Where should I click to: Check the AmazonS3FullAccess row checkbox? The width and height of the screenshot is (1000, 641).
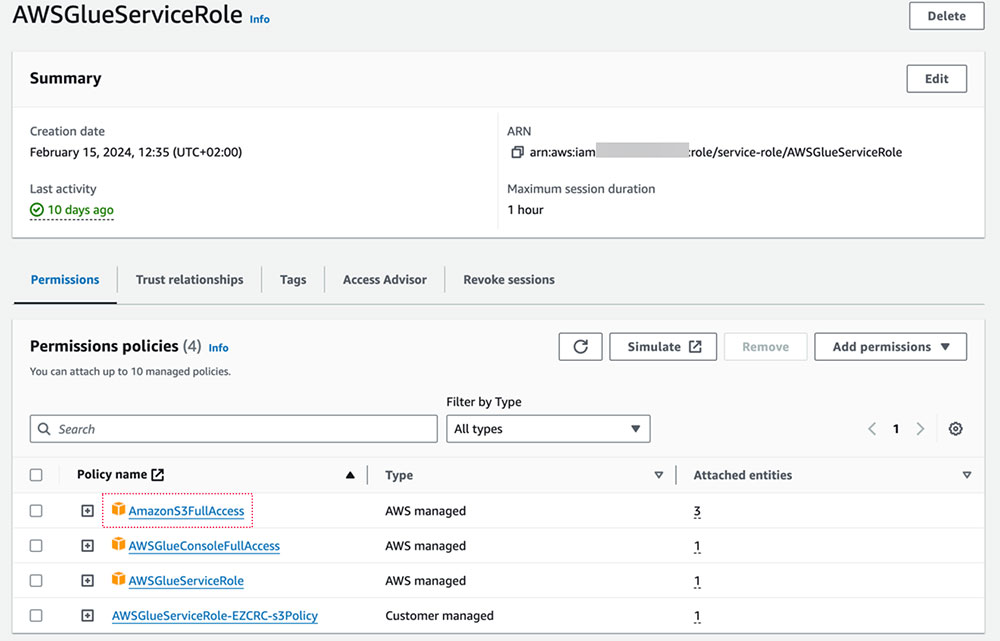[x=36, y=511]
